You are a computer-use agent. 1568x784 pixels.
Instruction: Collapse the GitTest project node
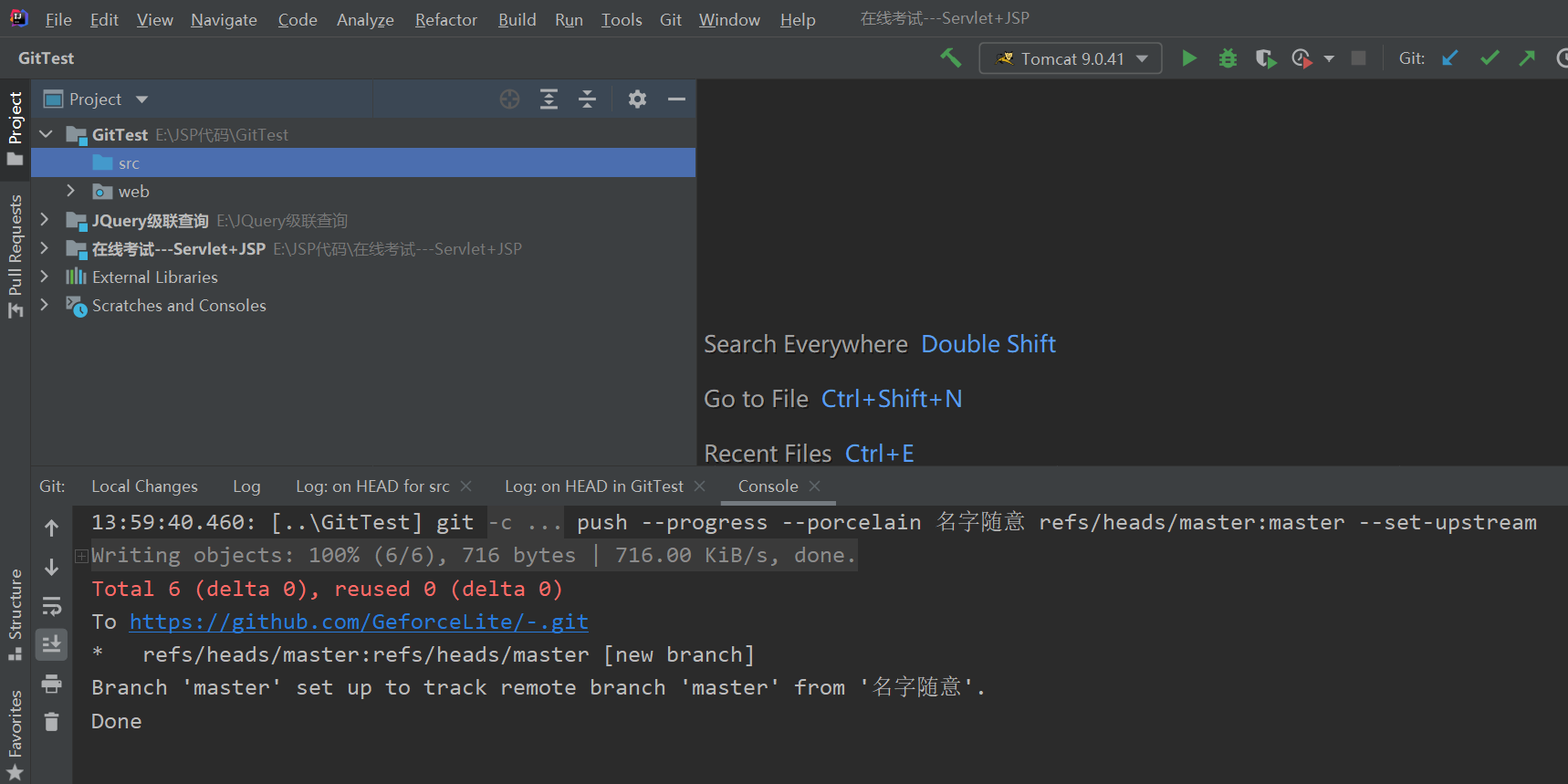pos(46,134)
